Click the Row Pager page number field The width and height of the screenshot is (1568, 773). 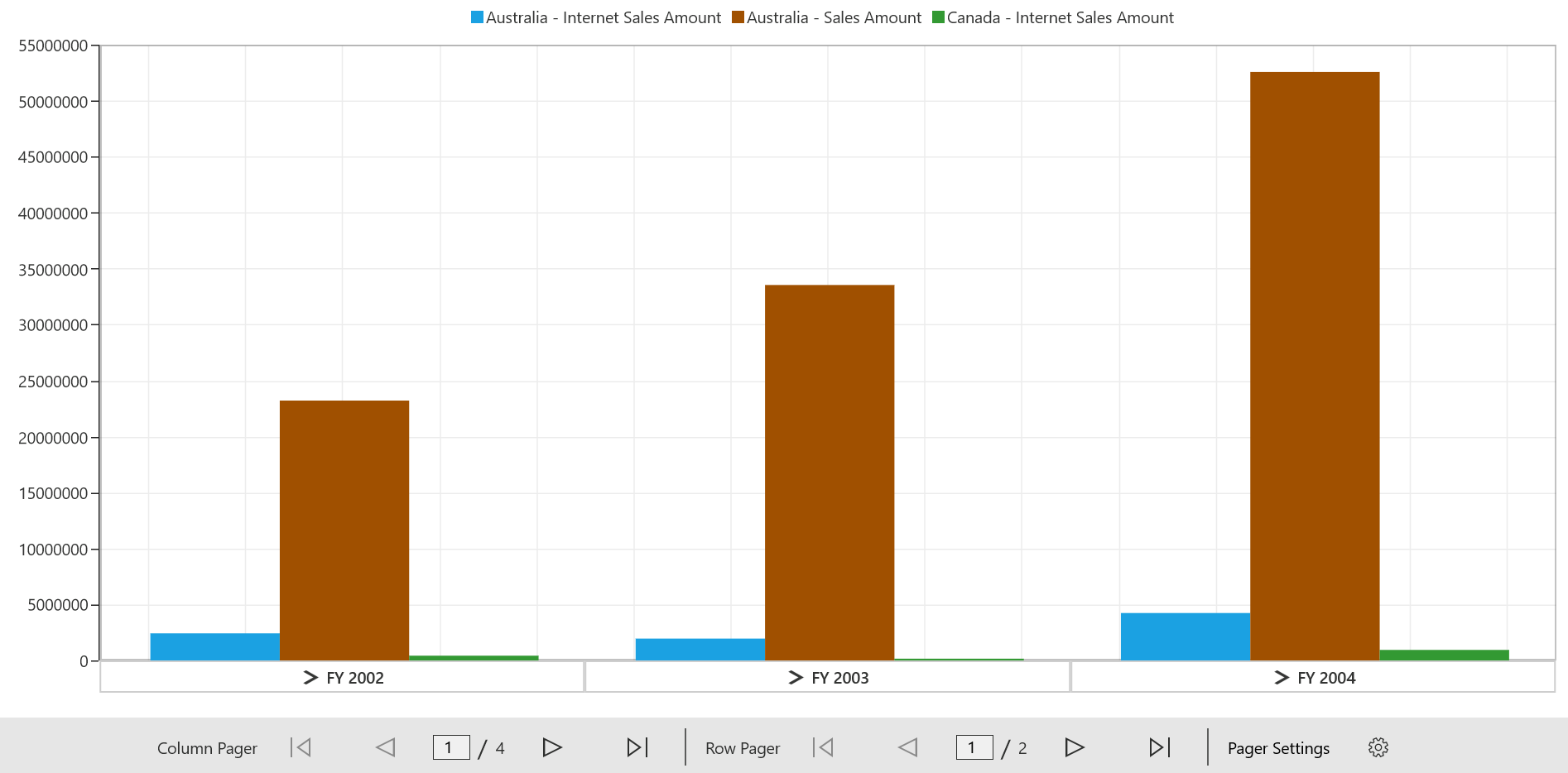[974, 747]
